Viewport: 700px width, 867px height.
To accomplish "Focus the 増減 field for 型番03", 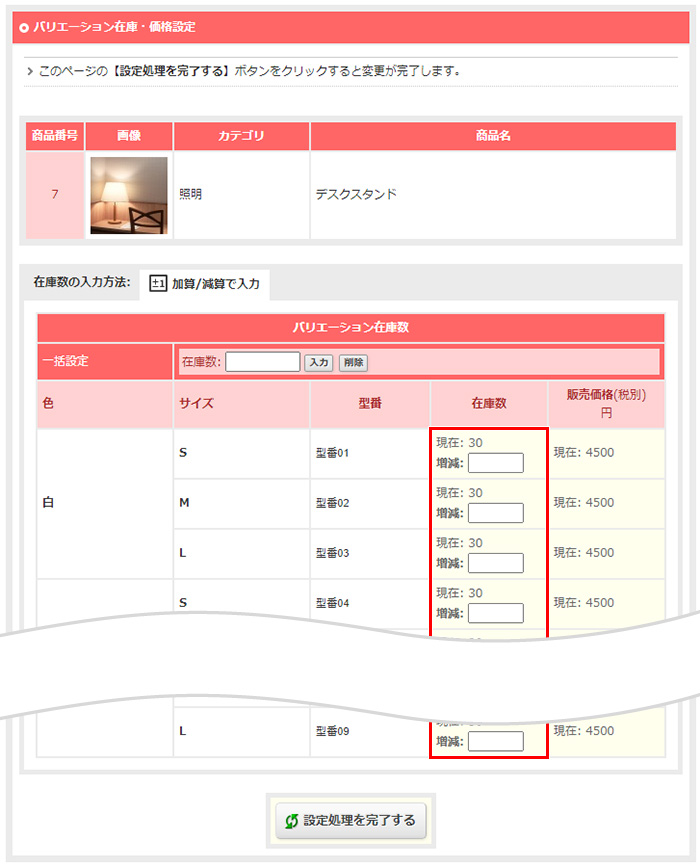I will tap(495, 563).
